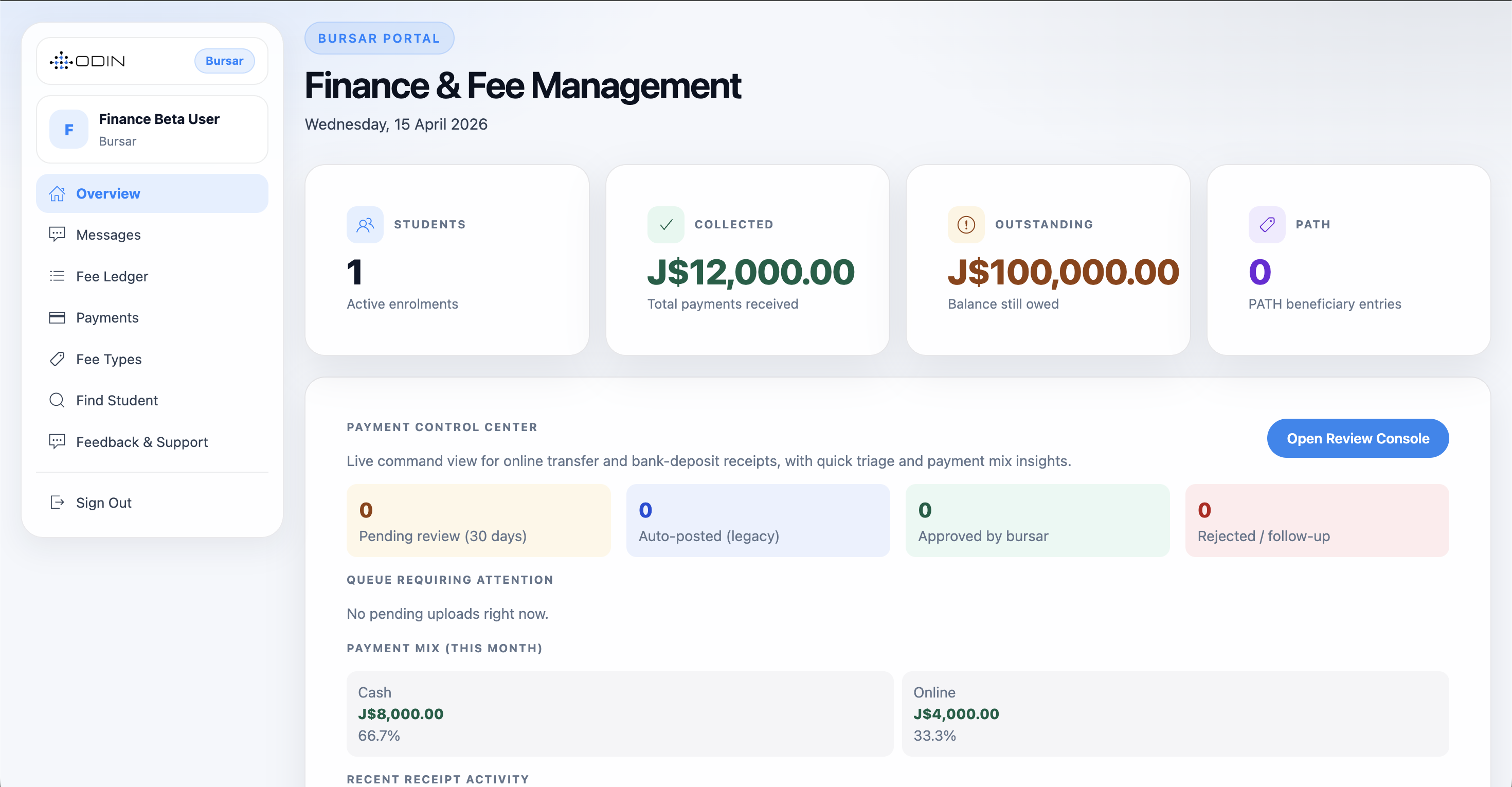Open the Review Console
Viewport: 1512px width, 787px height.
1357,438
